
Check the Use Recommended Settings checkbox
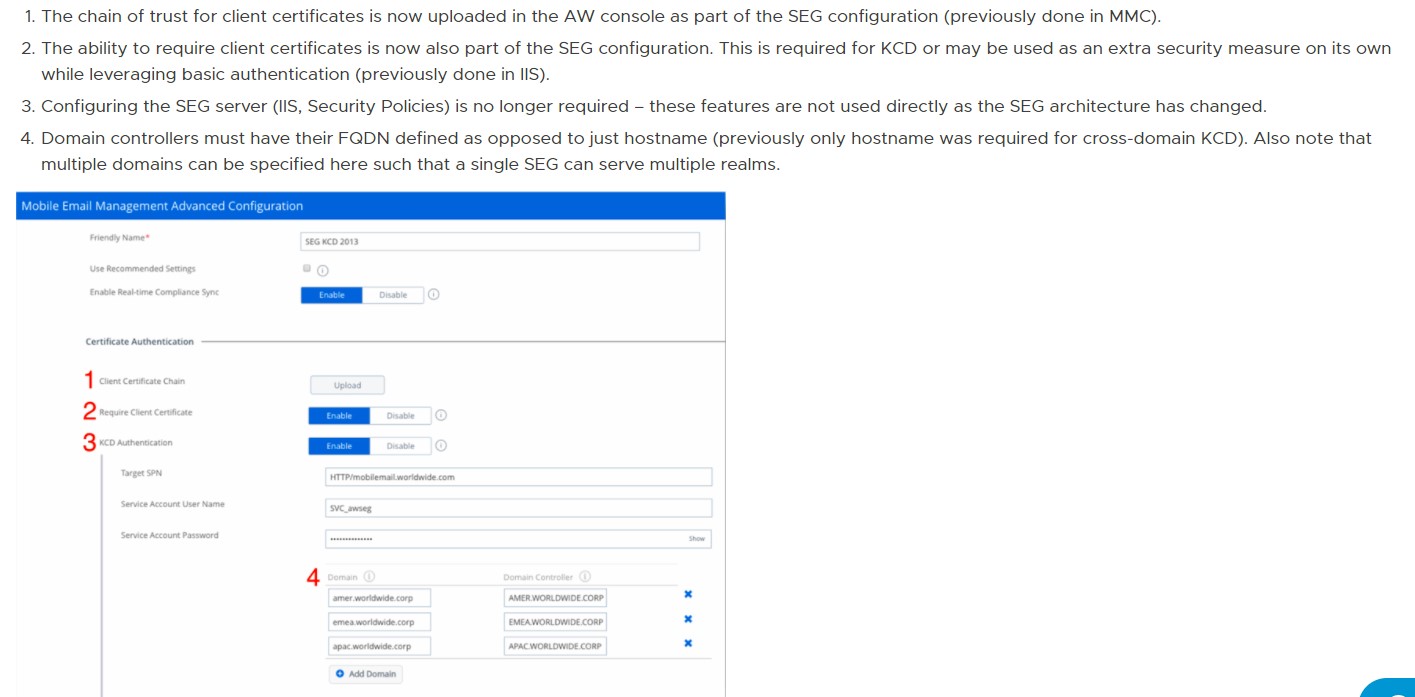(x=305, y=269)
